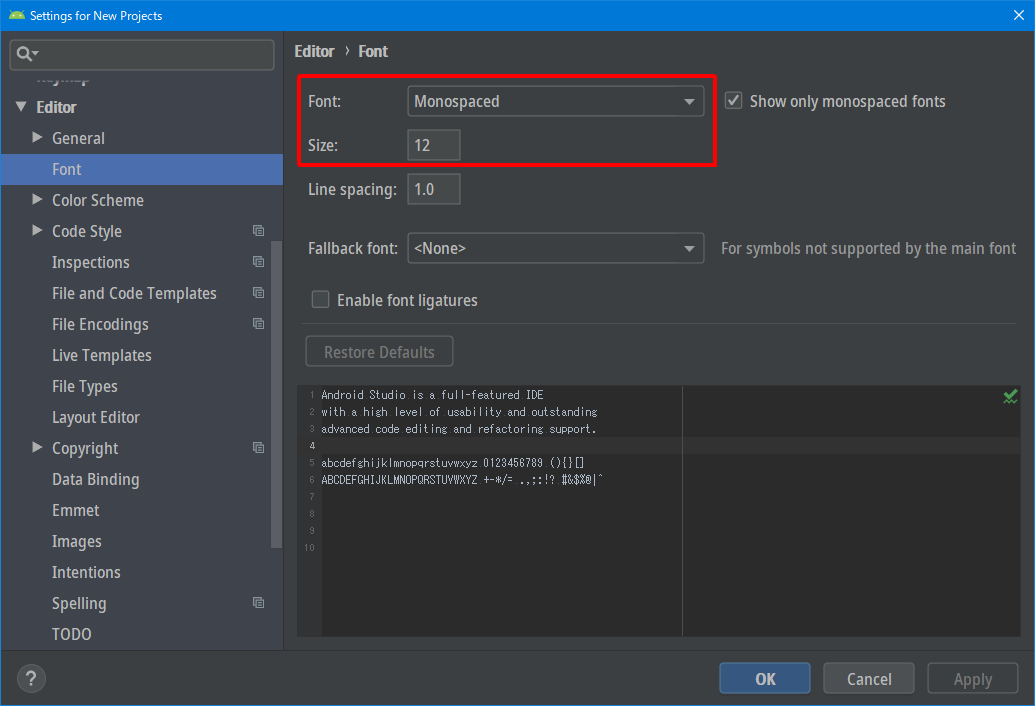
Task: Click the project-level icon beside Inspections
Action: (x=258, y=262)
